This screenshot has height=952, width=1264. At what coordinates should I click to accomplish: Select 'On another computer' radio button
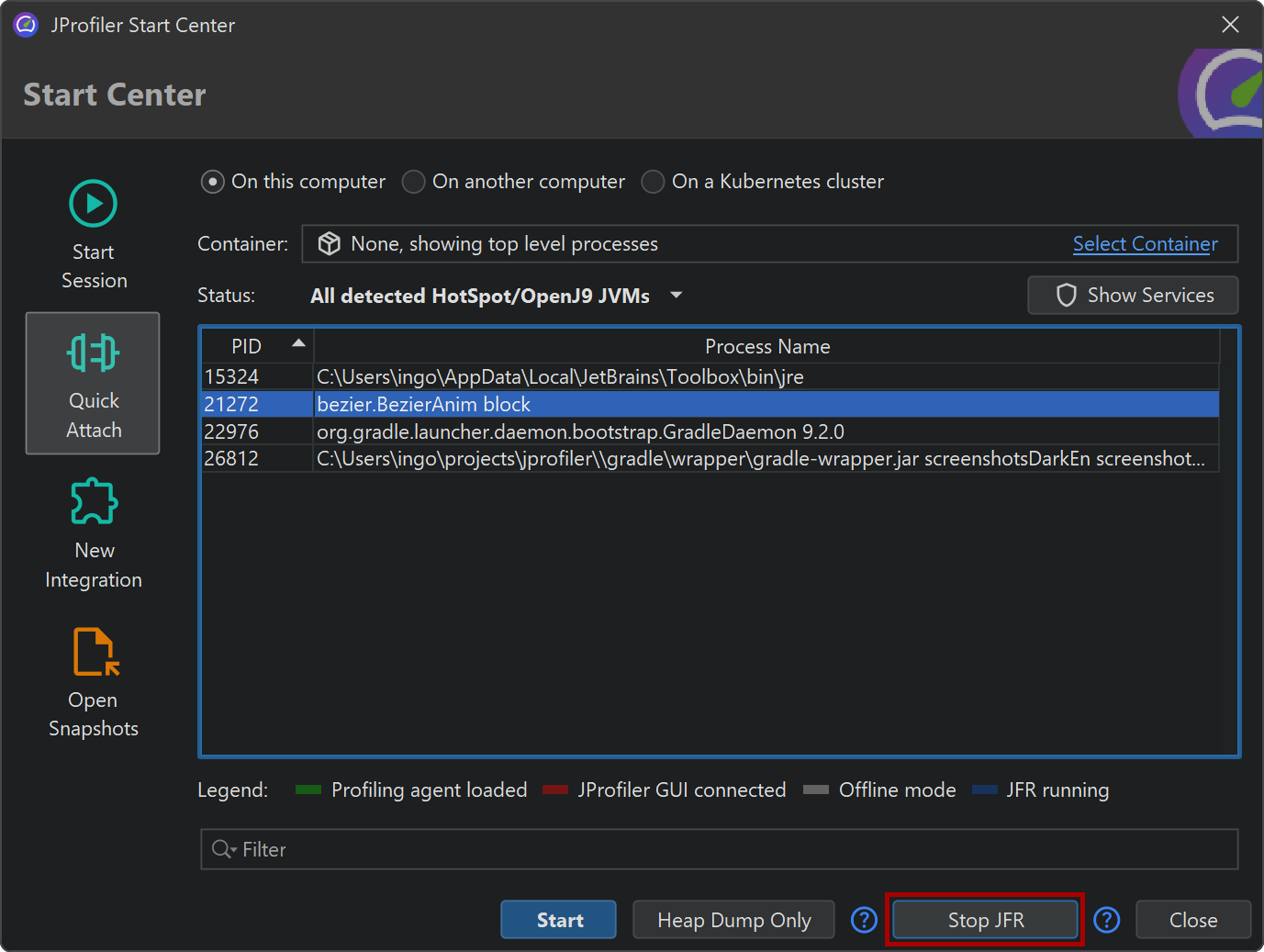414,182
